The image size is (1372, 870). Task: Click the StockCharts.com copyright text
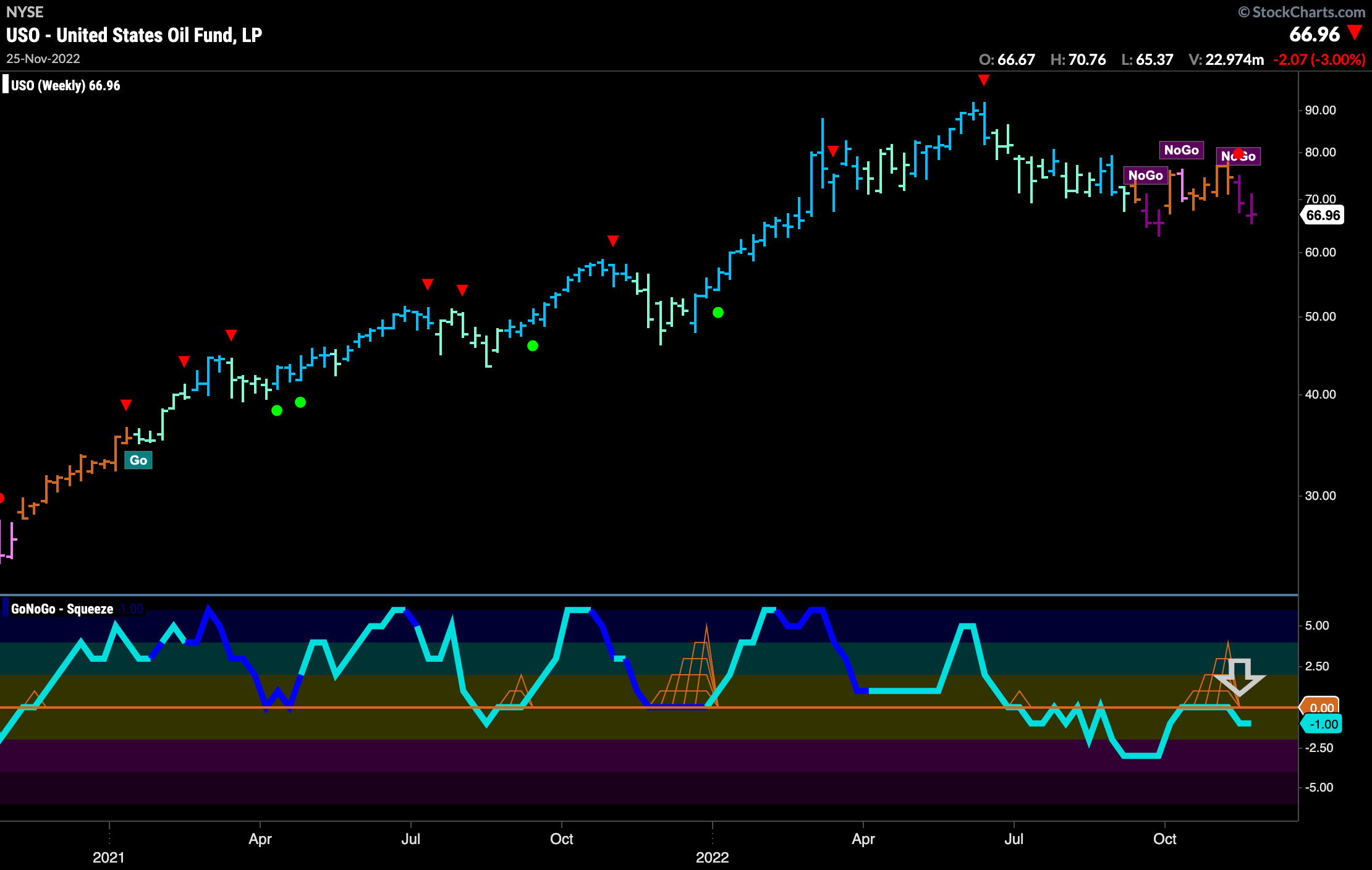[x=1302, y=12]
